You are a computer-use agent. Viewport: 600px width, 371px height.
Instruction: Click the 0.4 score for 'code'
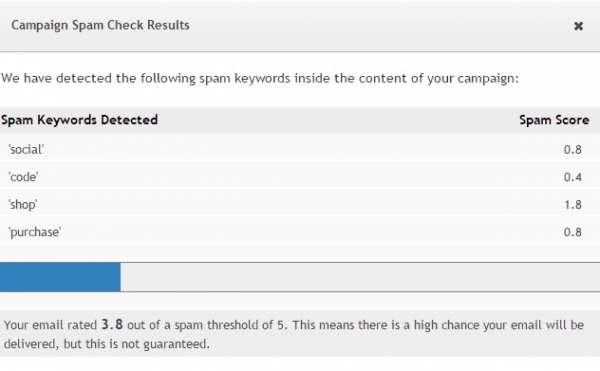pos(572,177)
